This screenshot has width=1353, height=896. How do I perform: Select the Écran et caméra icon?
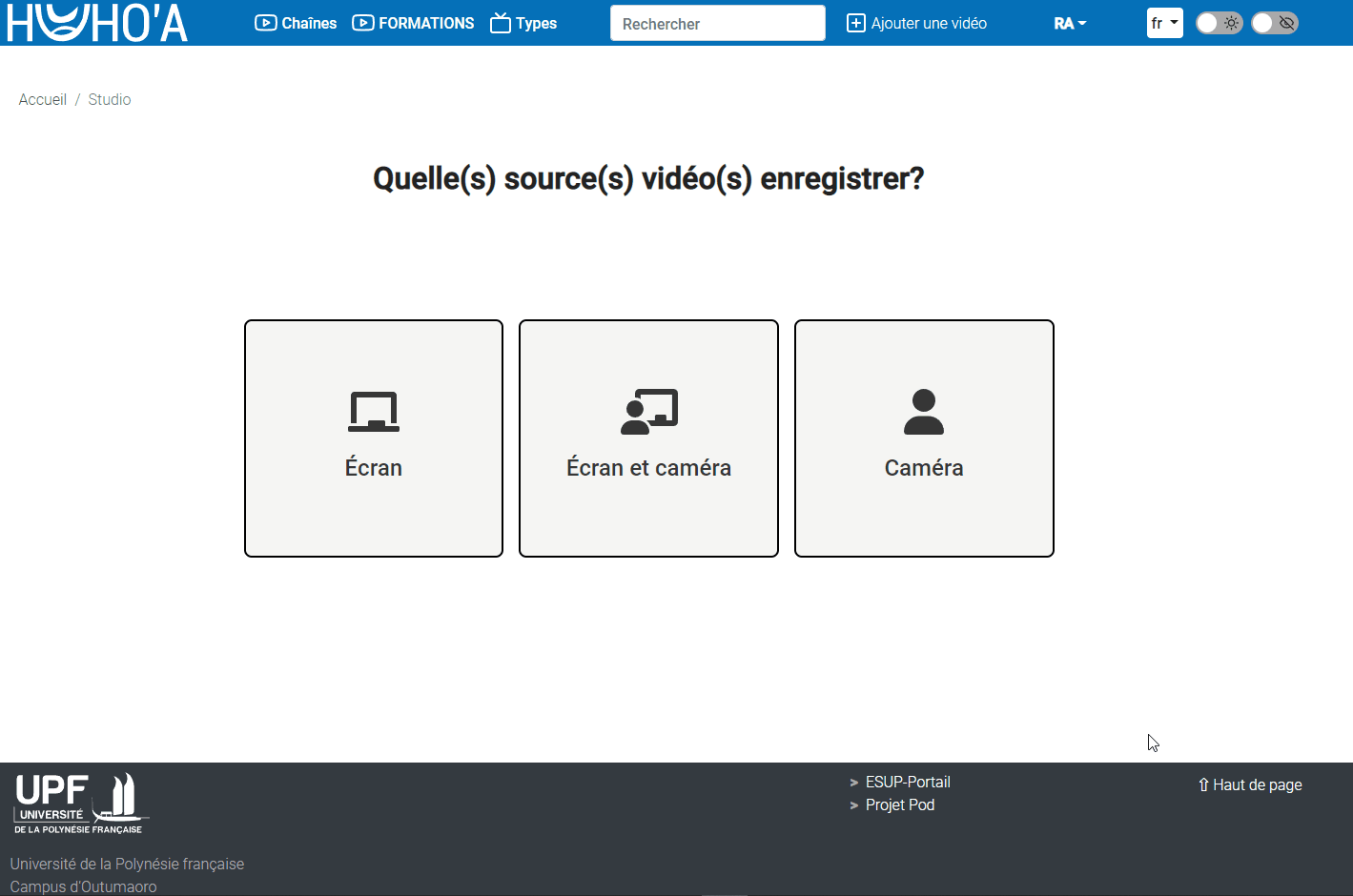click(x=648, y=412)
